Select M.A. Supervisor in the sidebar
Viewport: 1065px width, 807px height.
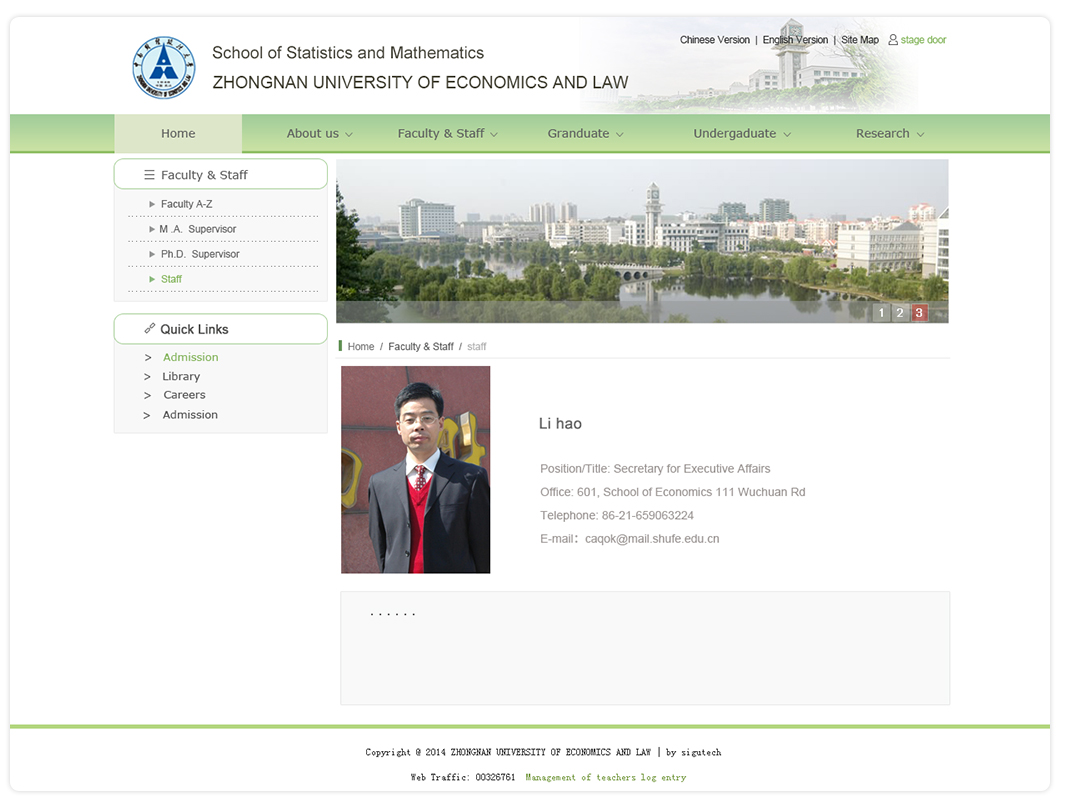[198, 229]
